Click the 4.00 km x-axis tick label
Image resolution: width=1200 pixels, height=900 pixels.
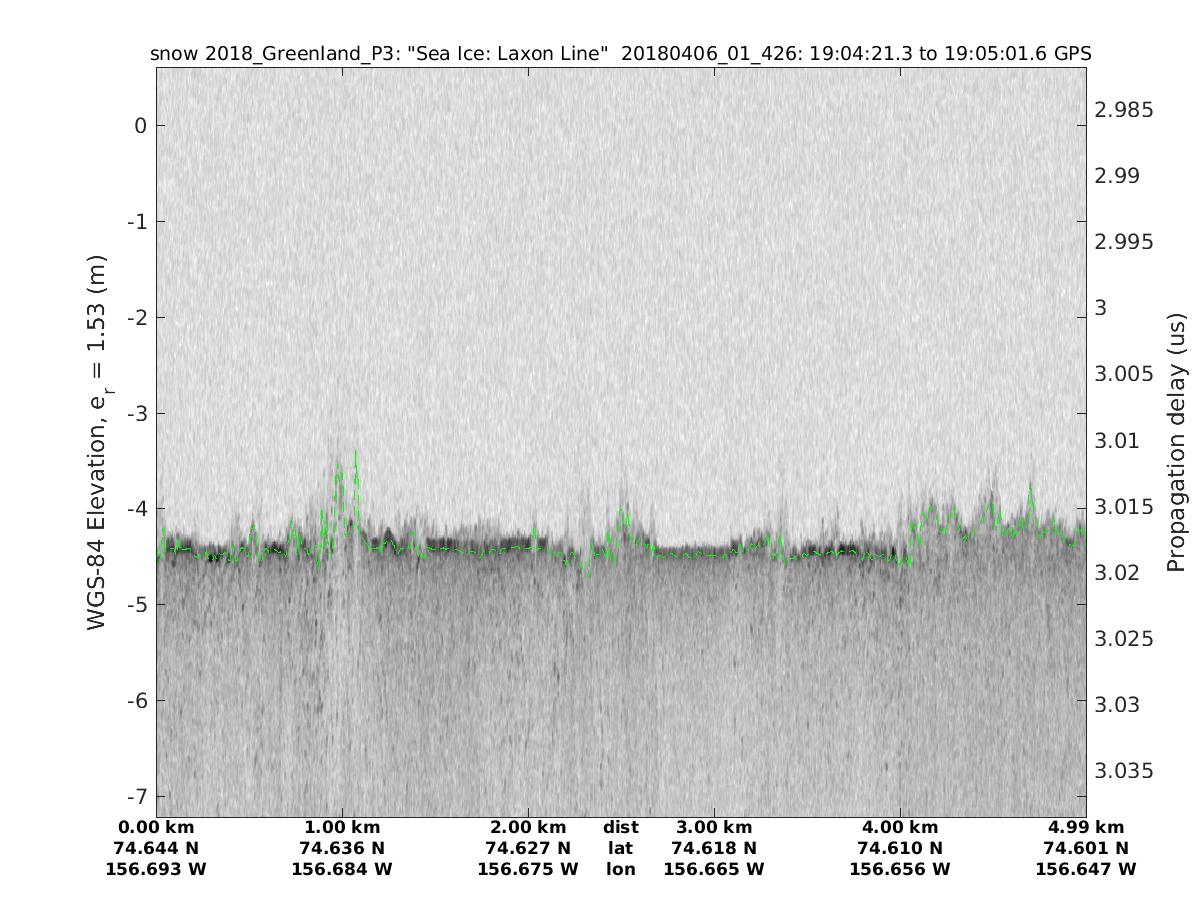point(900,827)
